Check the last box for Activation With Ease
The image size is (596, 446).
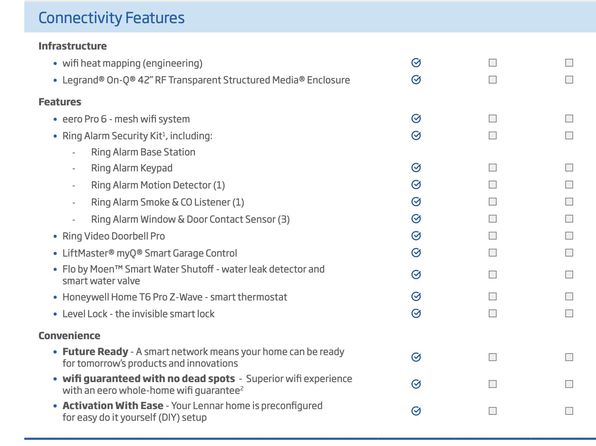tap(569, 411)
